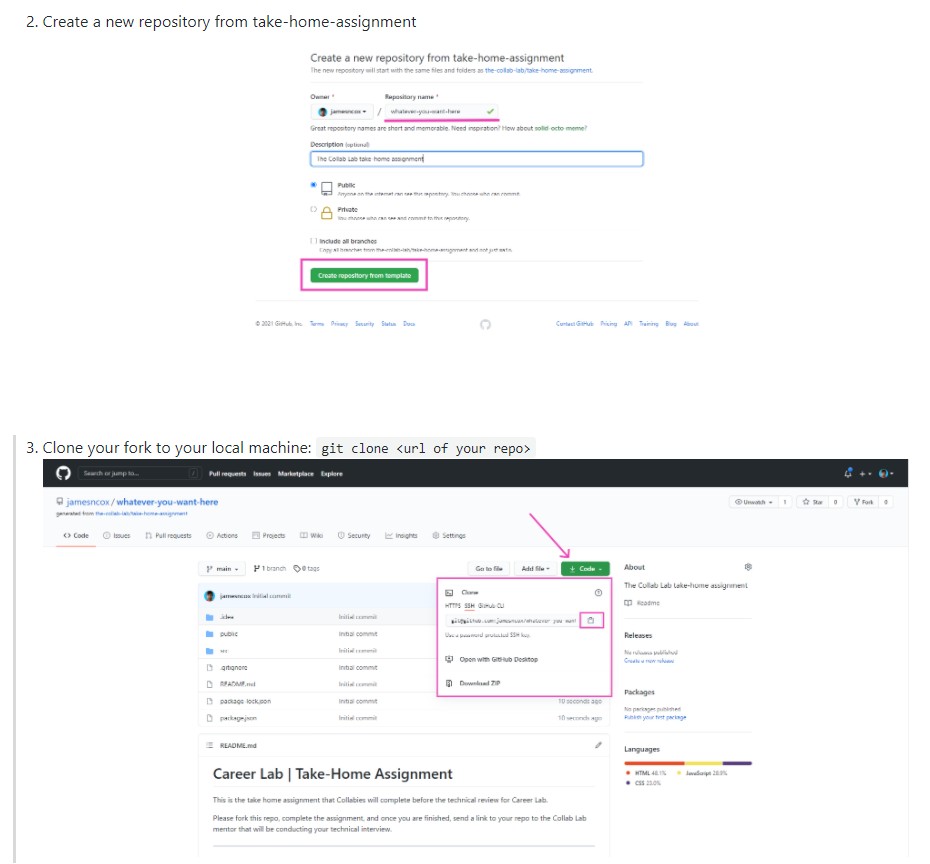Image resolution: width=930 pixels, height=864 pixels.
Task: Click Create repository from template button
Action: (364, 275)
